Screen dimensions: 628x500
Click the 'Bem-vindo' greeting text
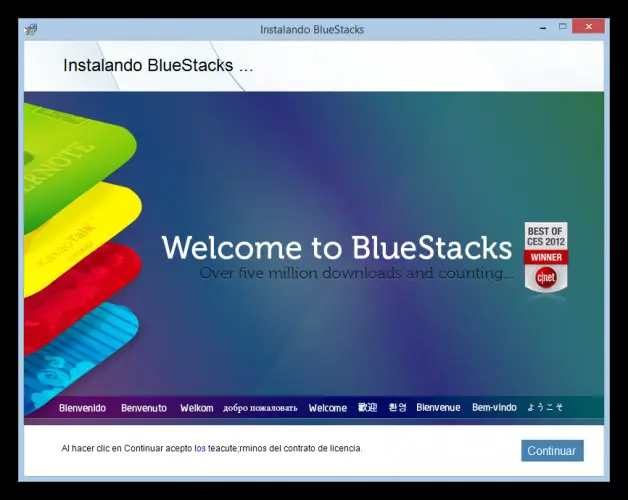[494, 407]
